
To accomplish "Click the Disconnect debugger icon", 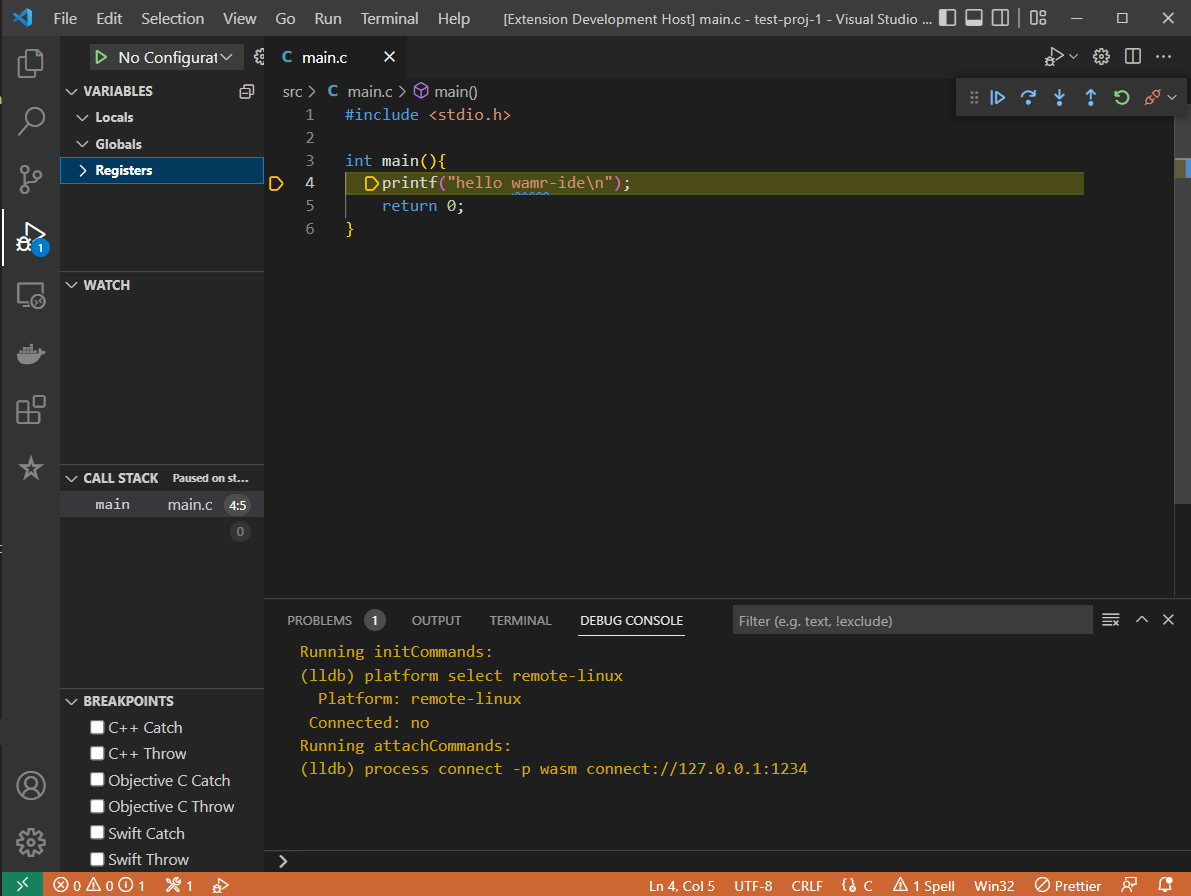I will coord(1152,97).
